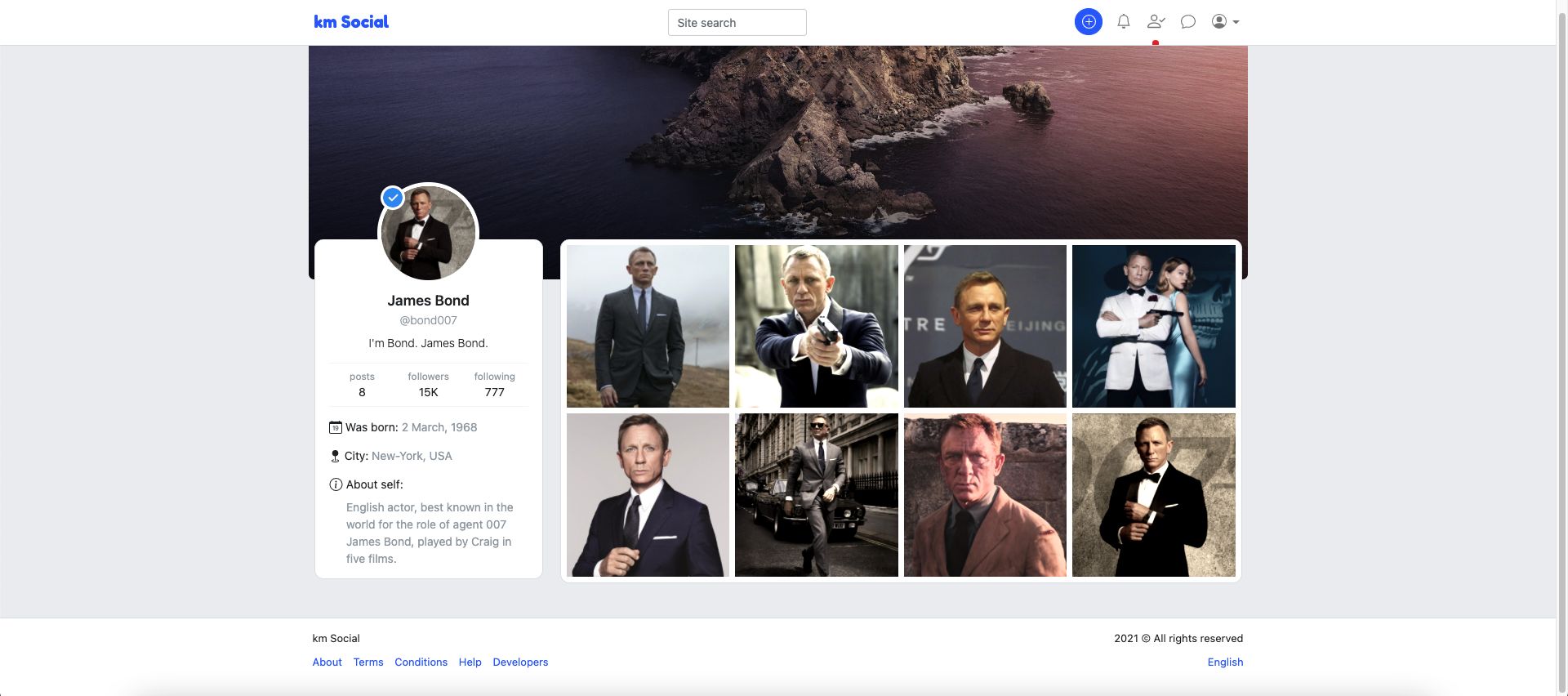Open the Terms footer link

click(368, 663)
